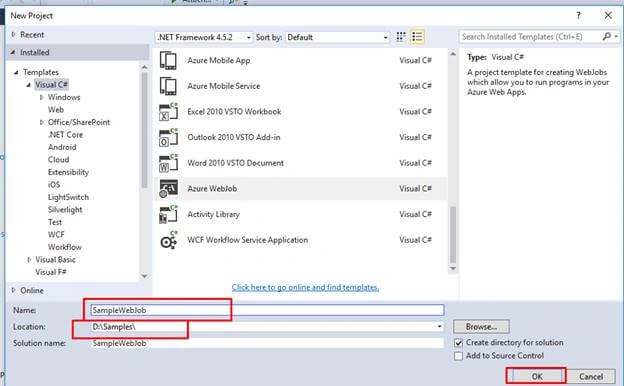This screenshot has width=624, height=386.
Task: Select the Word 2010 VSTO Document row text
Action: click(236, 163)
